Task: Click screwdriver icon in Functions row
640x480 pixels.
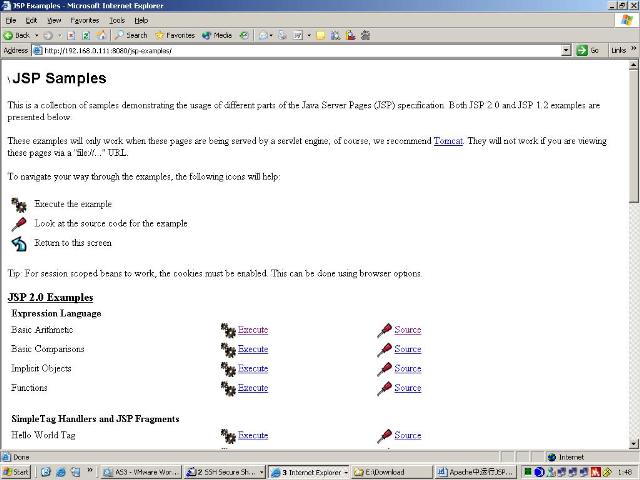Action: click(x=384, y=389)
